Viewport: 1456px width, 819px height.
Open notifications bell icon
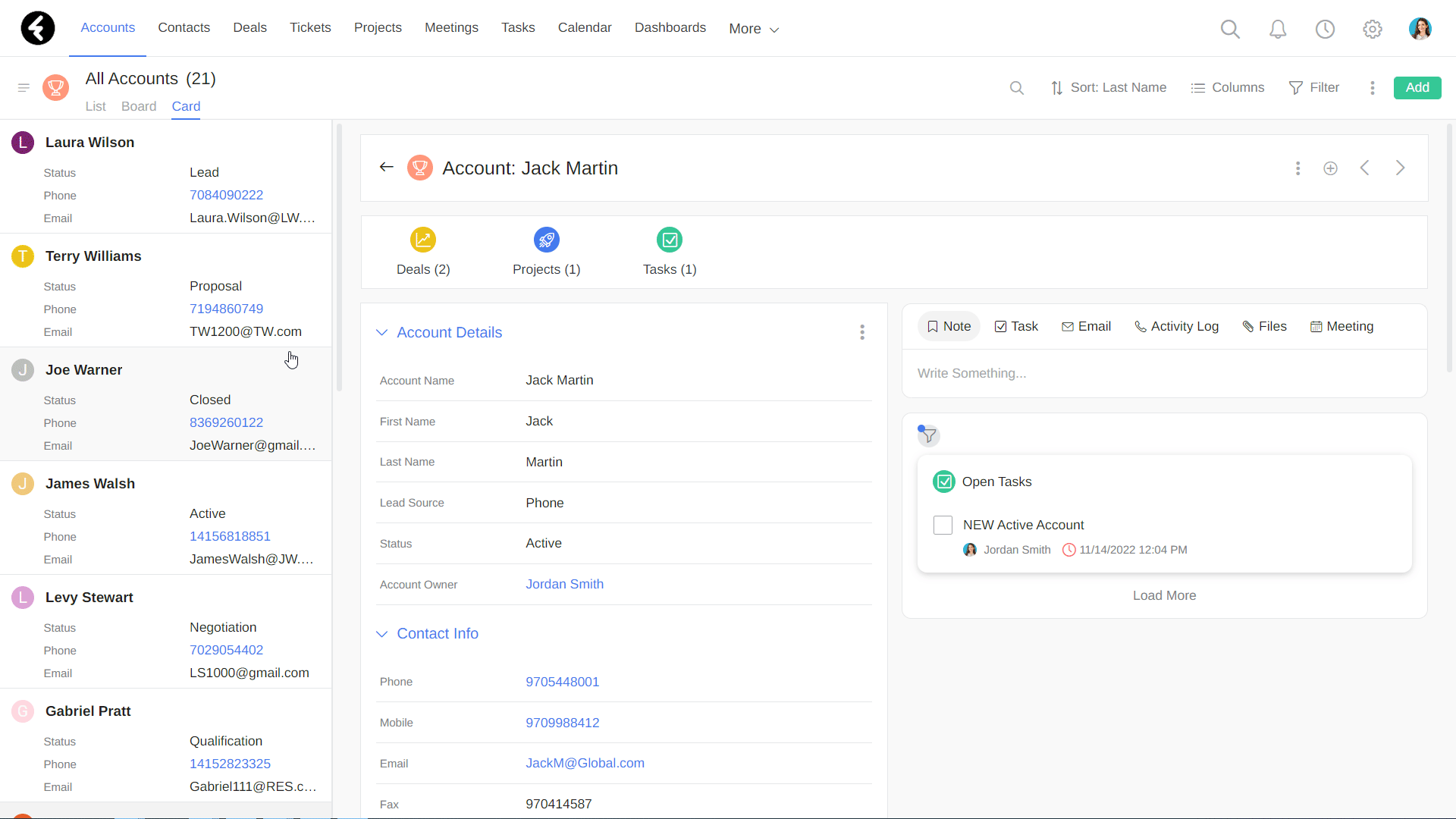1278,29
